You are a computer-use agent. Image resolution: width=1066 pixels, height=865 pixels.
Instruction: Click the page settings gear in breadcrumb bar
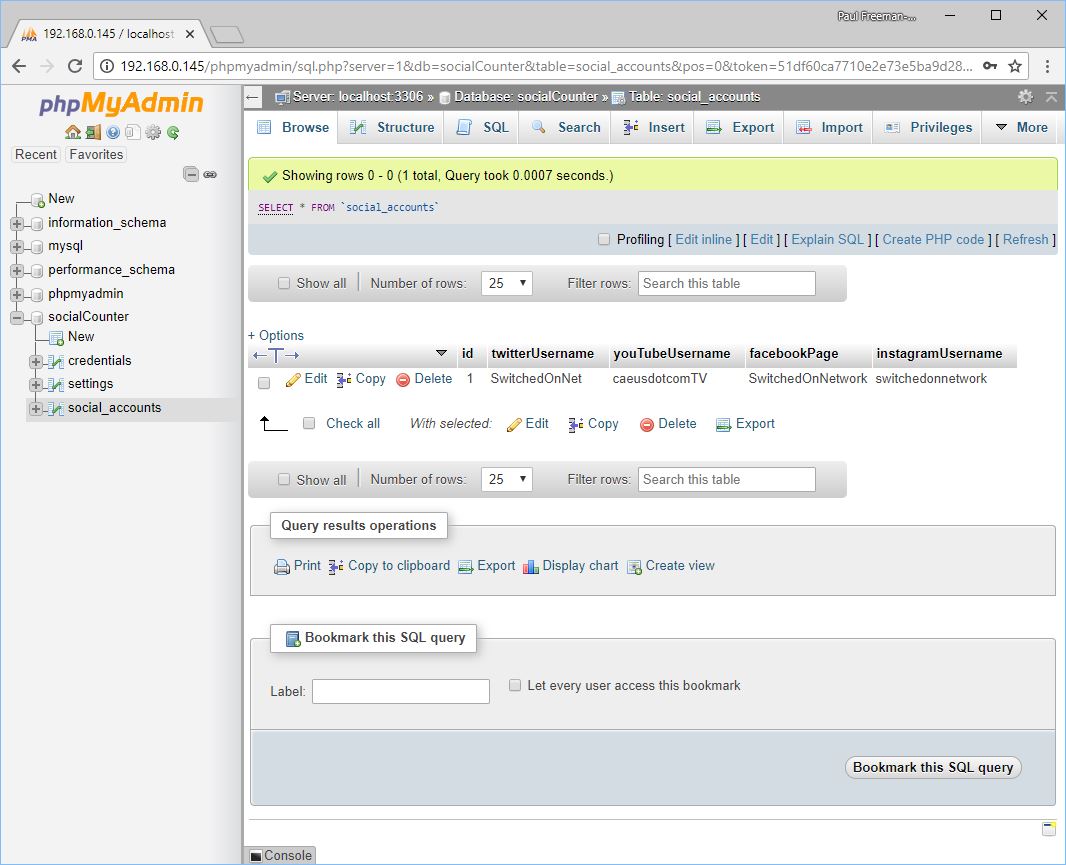(1025, 97)
